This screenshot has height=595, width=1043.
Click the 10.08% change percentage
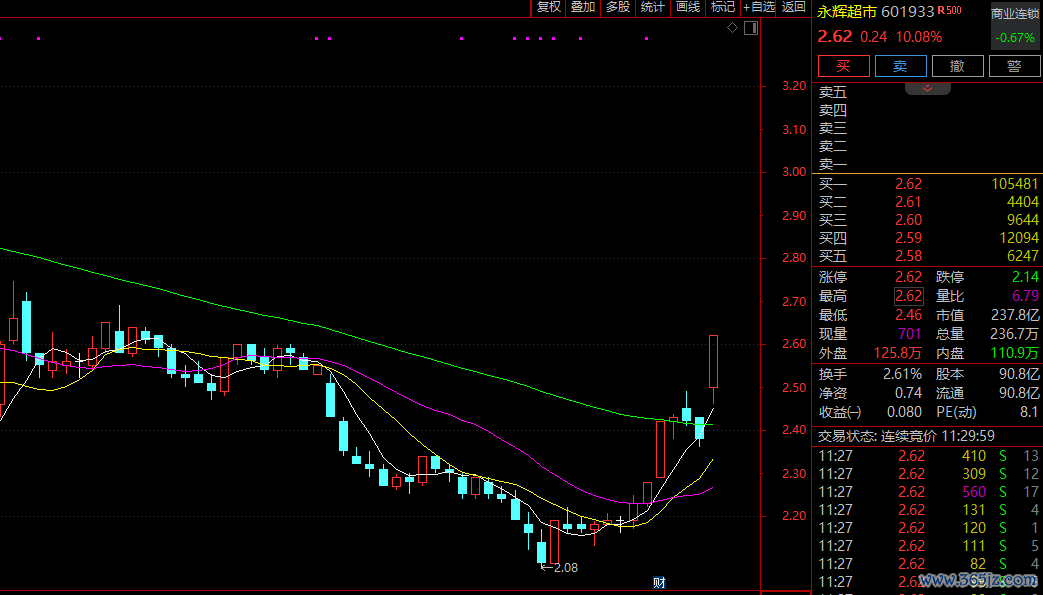(919, 37)
